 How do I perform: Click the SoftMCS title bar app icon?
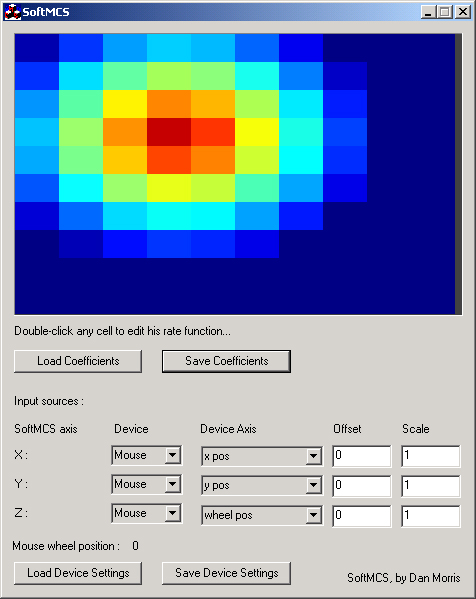coord(12,12)
